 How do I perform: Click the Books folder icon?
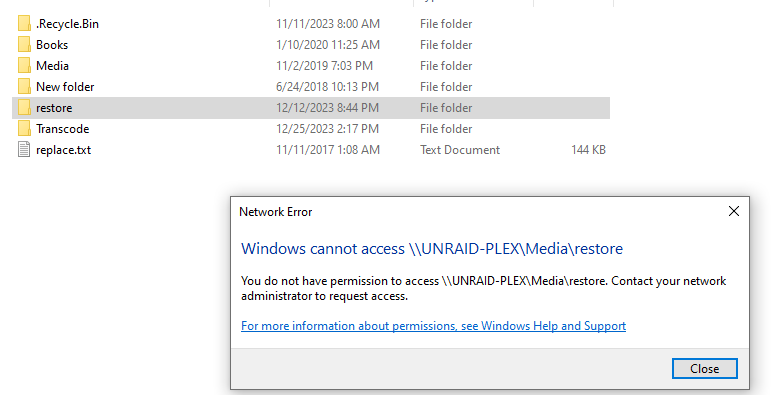[24, 44]
